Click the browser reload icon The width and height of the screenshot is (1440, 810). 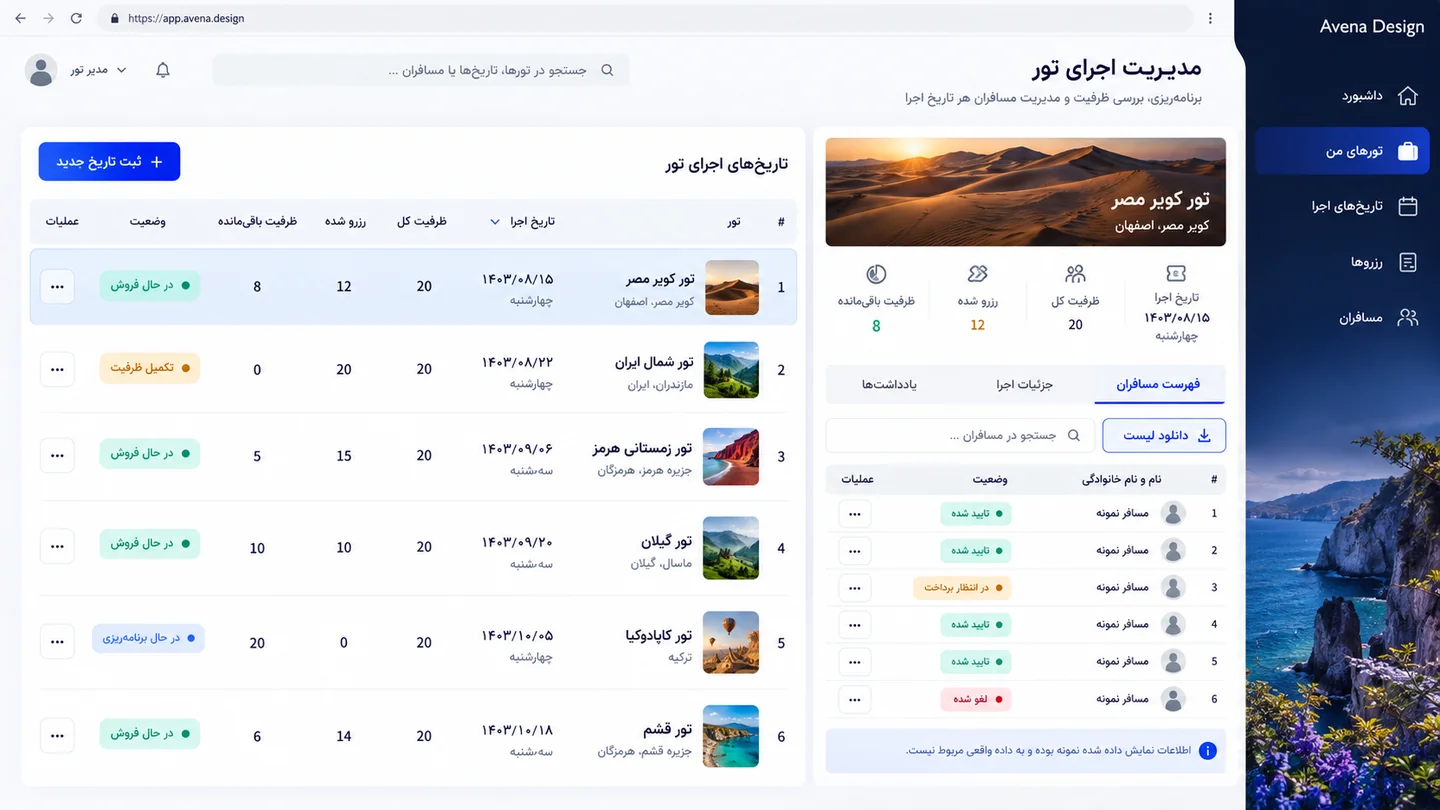pyautogui.click(x=76, y=18)
